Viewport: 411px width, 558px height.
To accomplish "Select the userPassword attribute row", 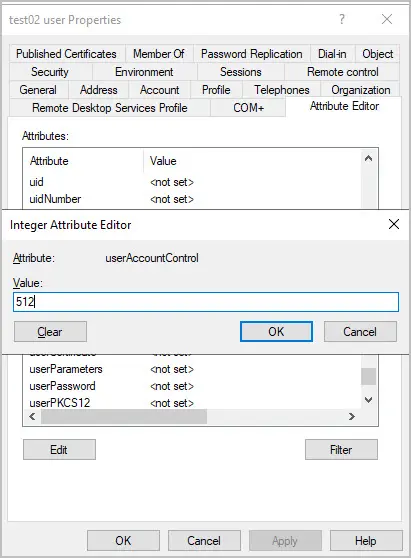I will (x=192, y=386).
